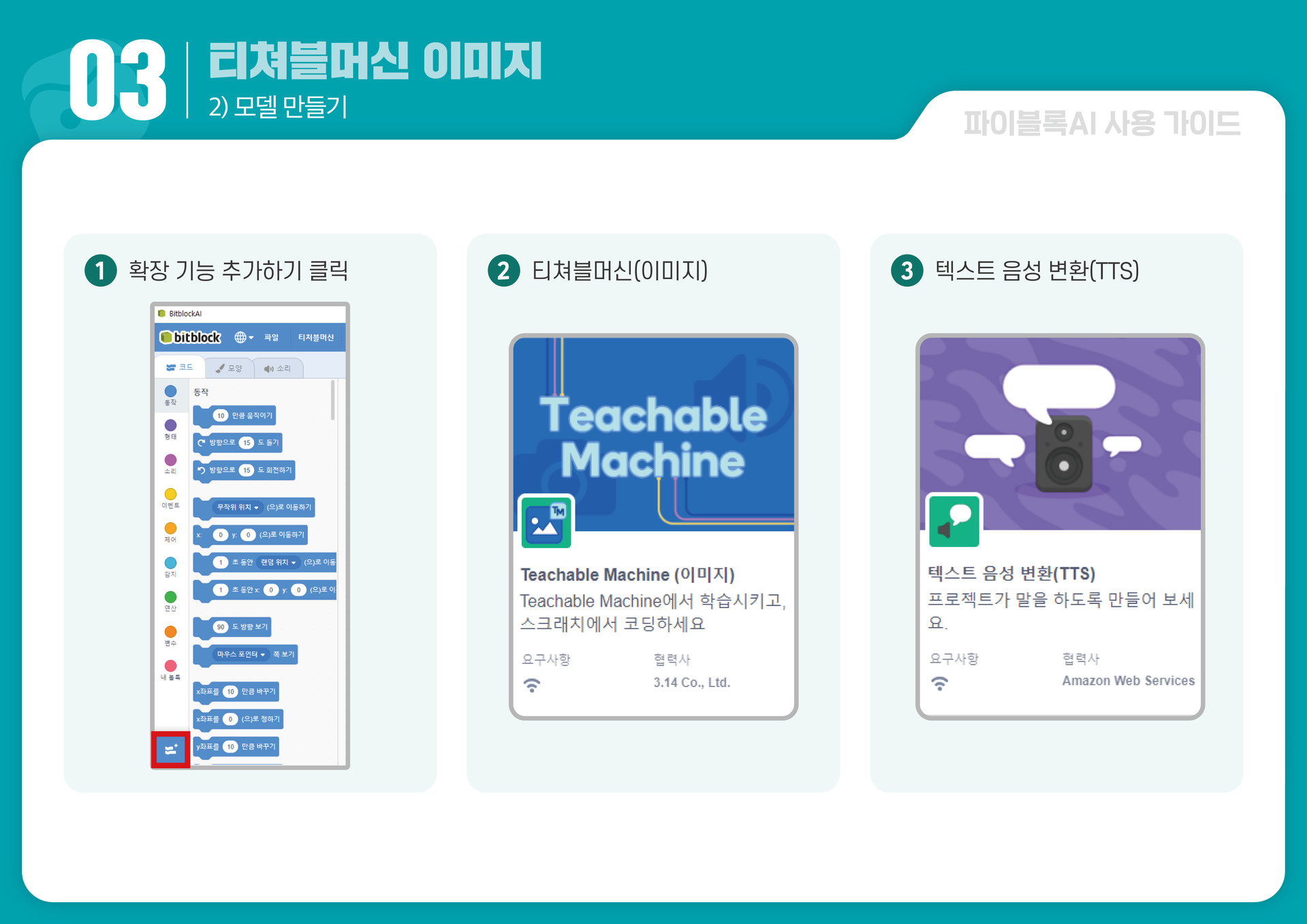
Task: Select the 형태 block category
Action: click(x=170, y=429)
